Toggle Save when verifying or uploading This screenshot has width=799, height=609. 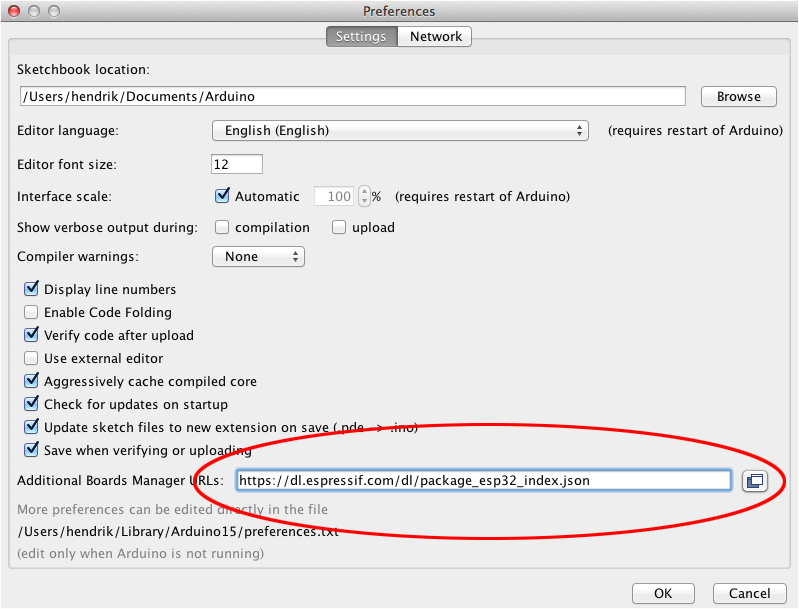coord(31,449)
